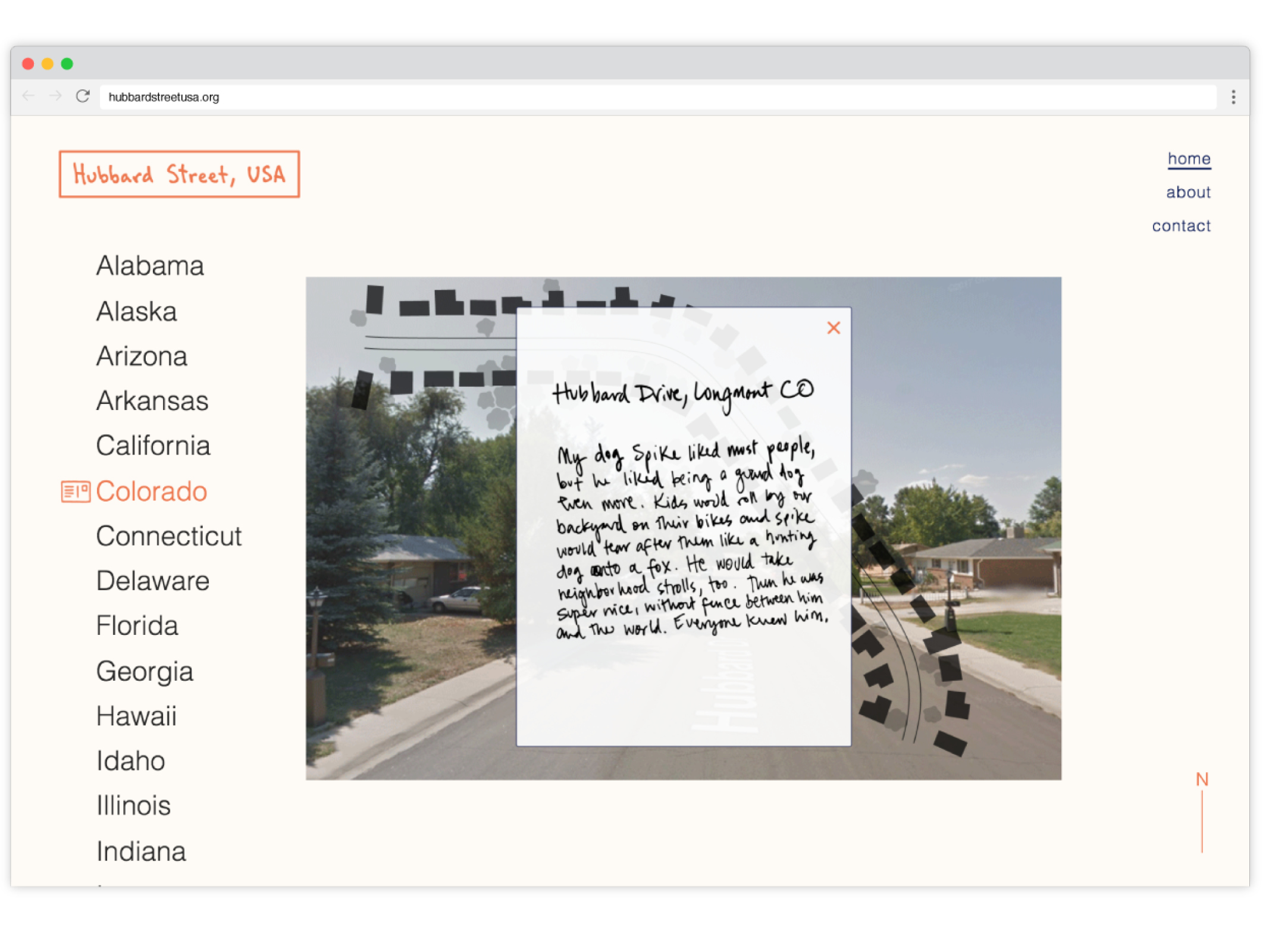1269x952 pixels.
Task: Close the handwritten note popup
Action: [833, 328]
